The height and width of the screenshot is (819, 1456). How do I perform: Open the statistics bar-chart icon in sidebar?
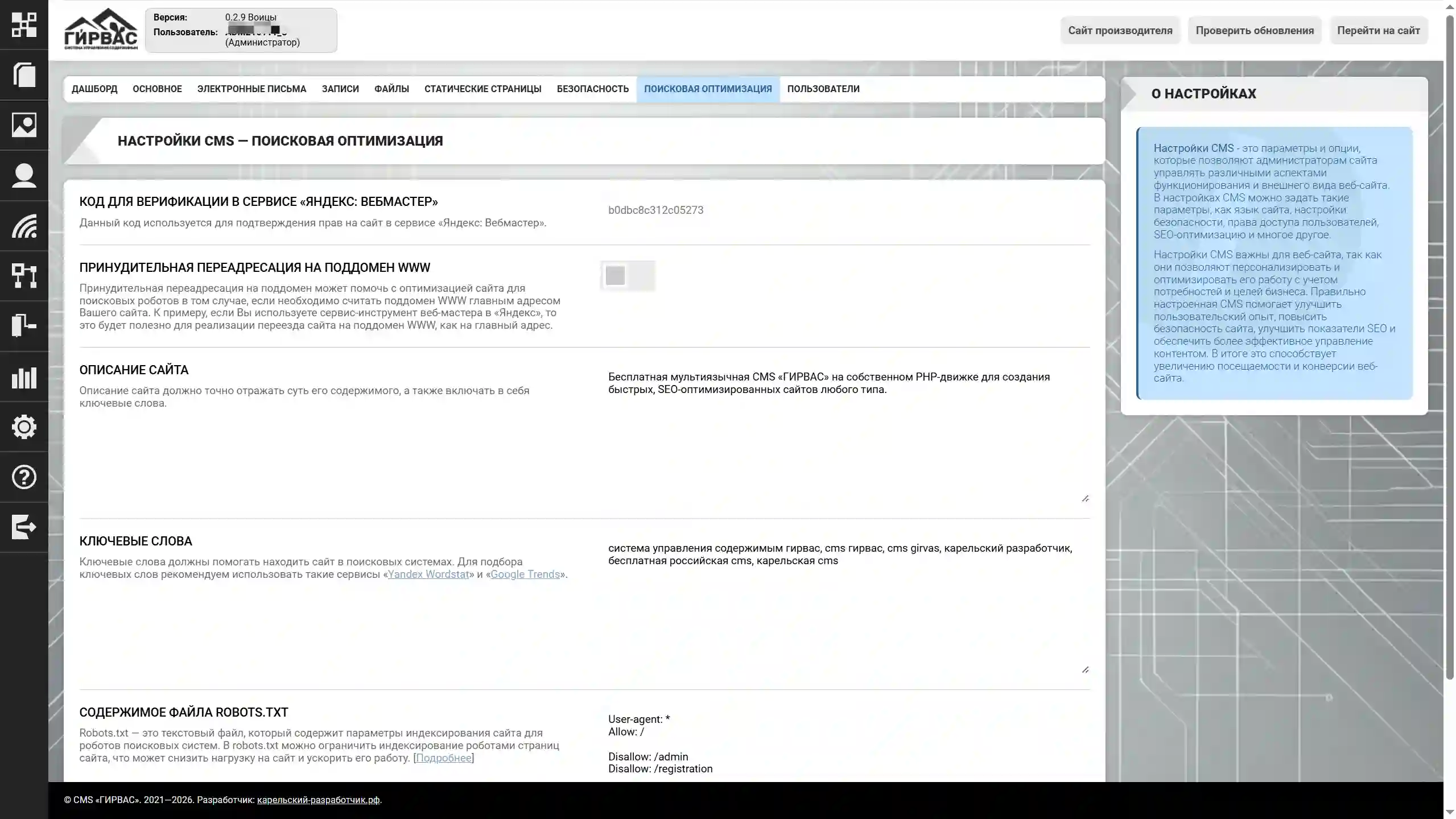24,377
